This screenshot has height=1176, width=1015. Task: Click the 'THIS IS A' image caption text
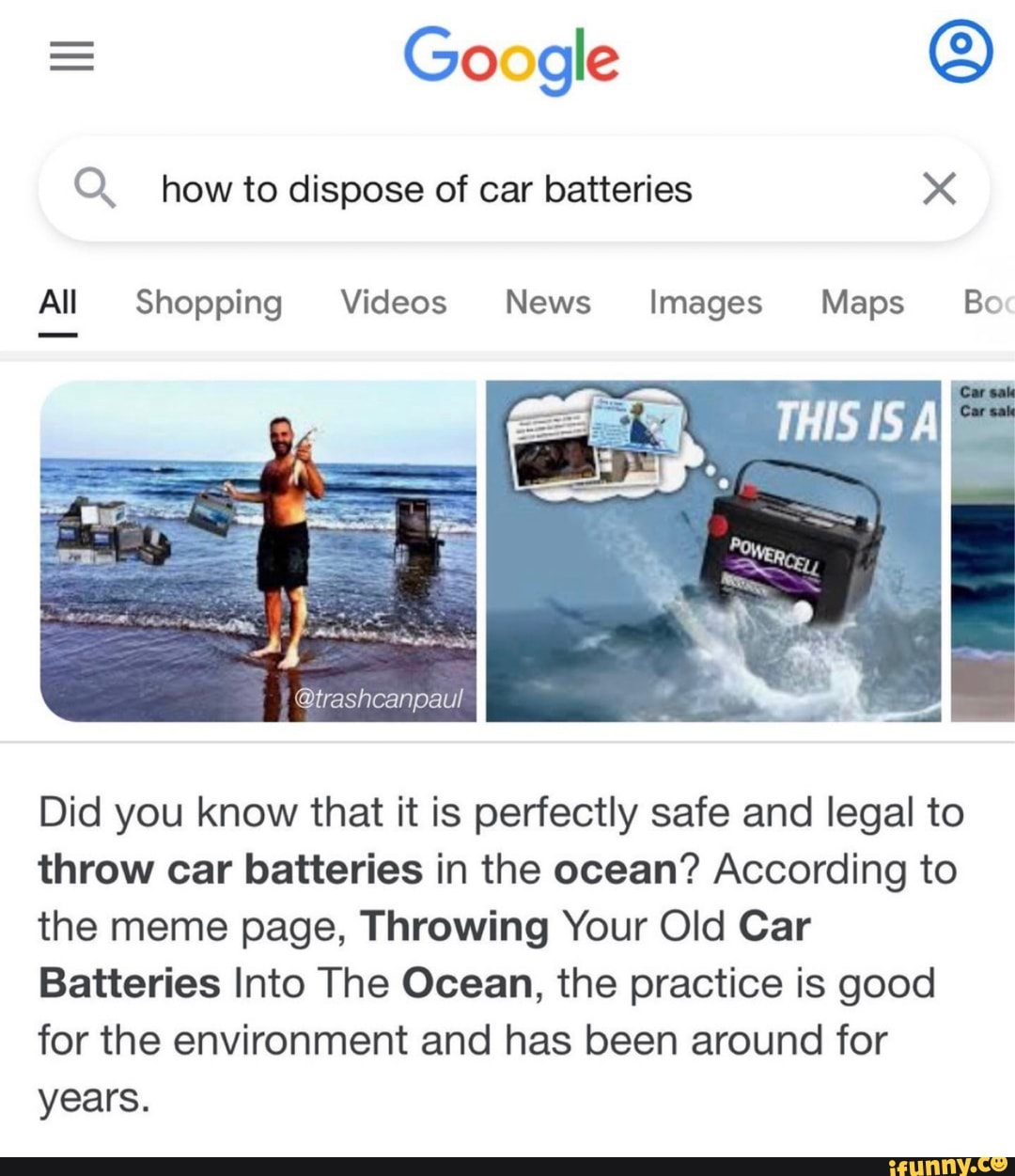coord(856,421)
